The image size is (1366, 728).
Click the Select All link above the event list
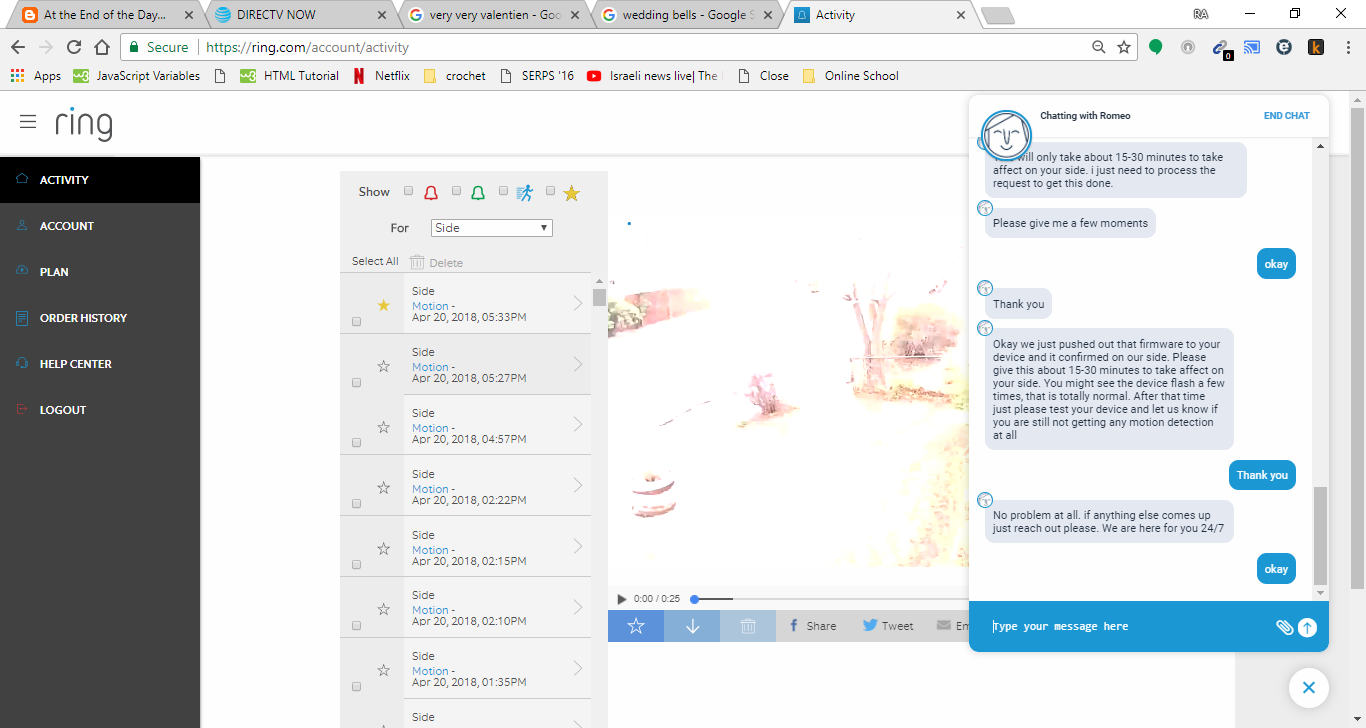click(373, 260)
